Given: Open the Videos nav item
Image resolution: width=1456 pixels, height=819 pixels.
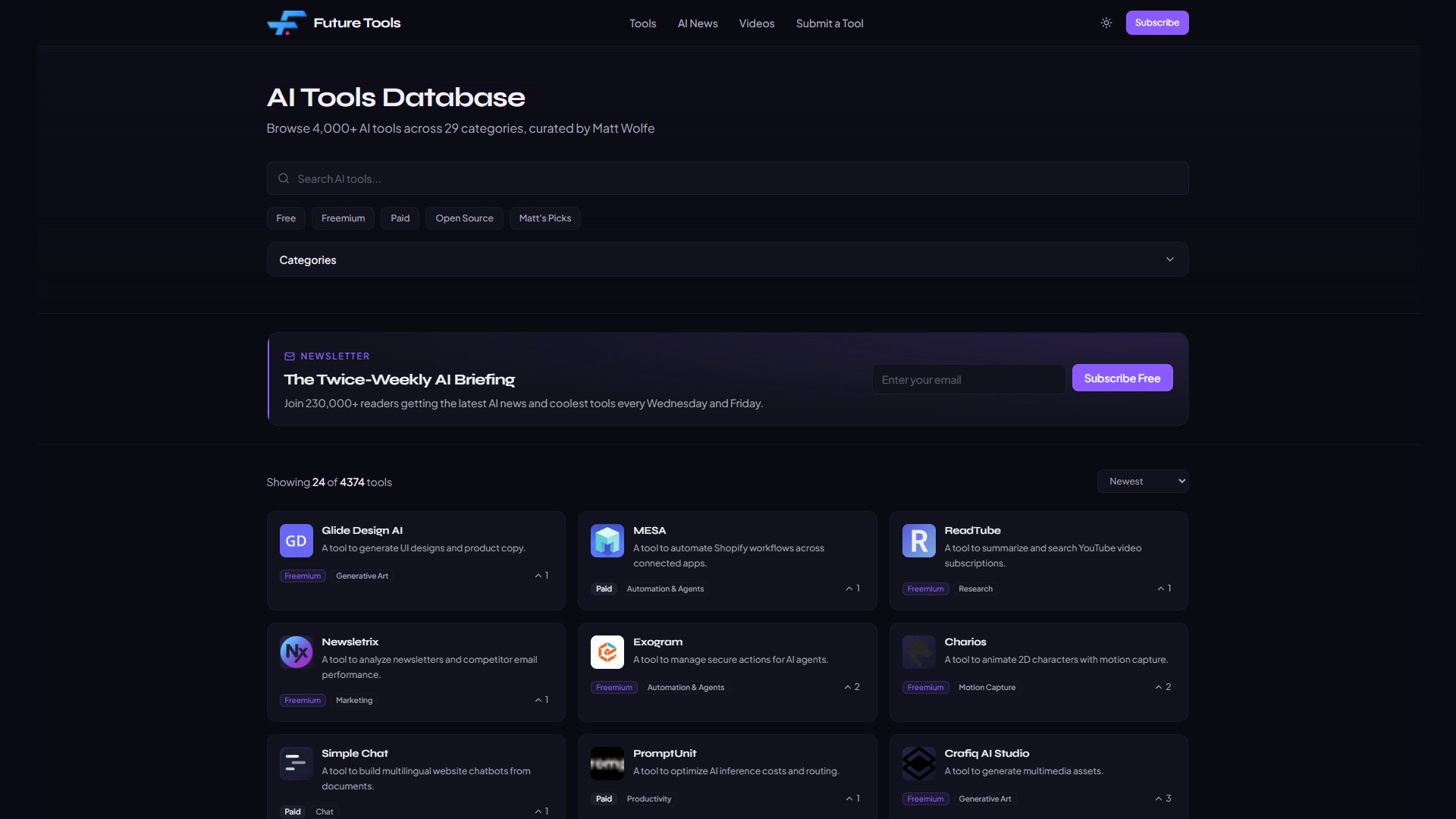Looking at the screenshot, I should pos(757,24).
